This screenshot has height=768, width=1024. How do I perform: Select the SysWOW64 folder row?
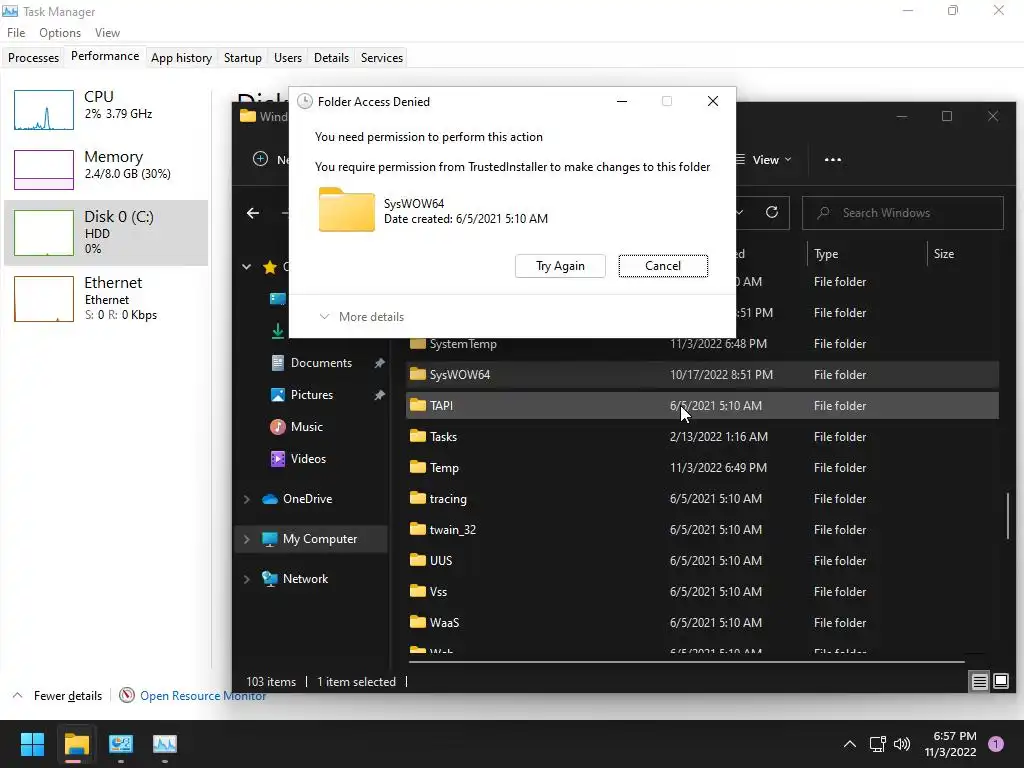coord(703,375)
